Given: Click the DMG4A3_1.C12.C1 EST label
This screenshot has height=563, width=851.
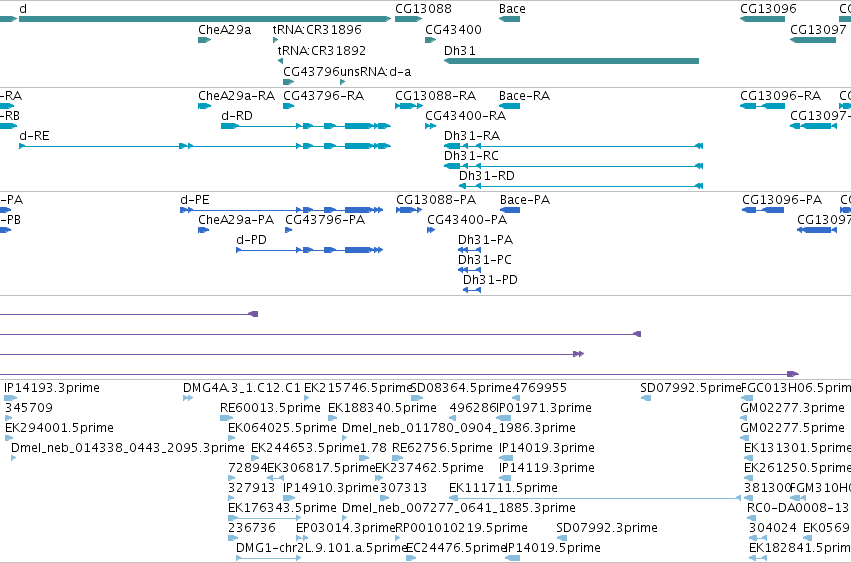Looking at the screenshot, I should tap(242, 388).
